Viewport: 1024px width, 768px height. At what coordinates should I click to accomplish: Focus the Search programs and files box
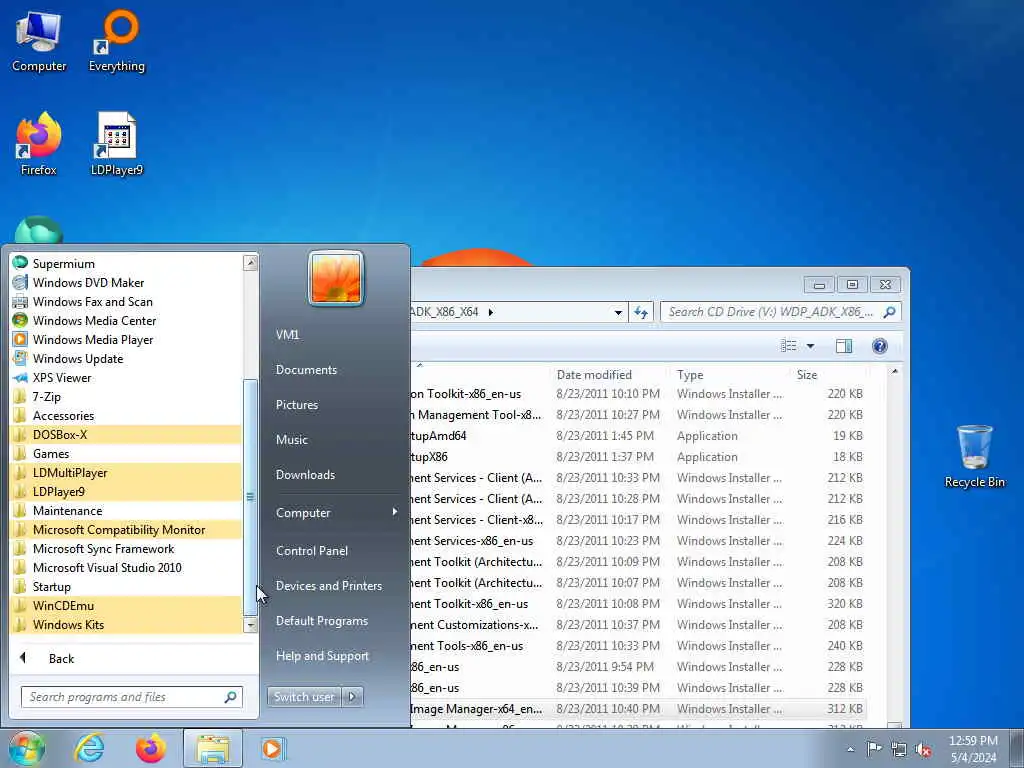131,697
